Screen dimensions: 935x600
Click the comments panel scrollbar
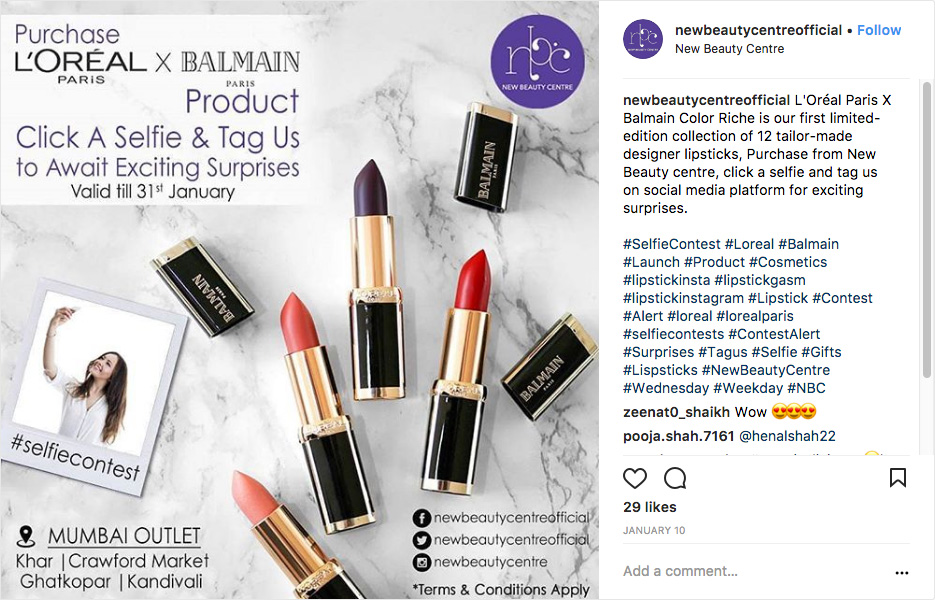[x=927, y=230]
